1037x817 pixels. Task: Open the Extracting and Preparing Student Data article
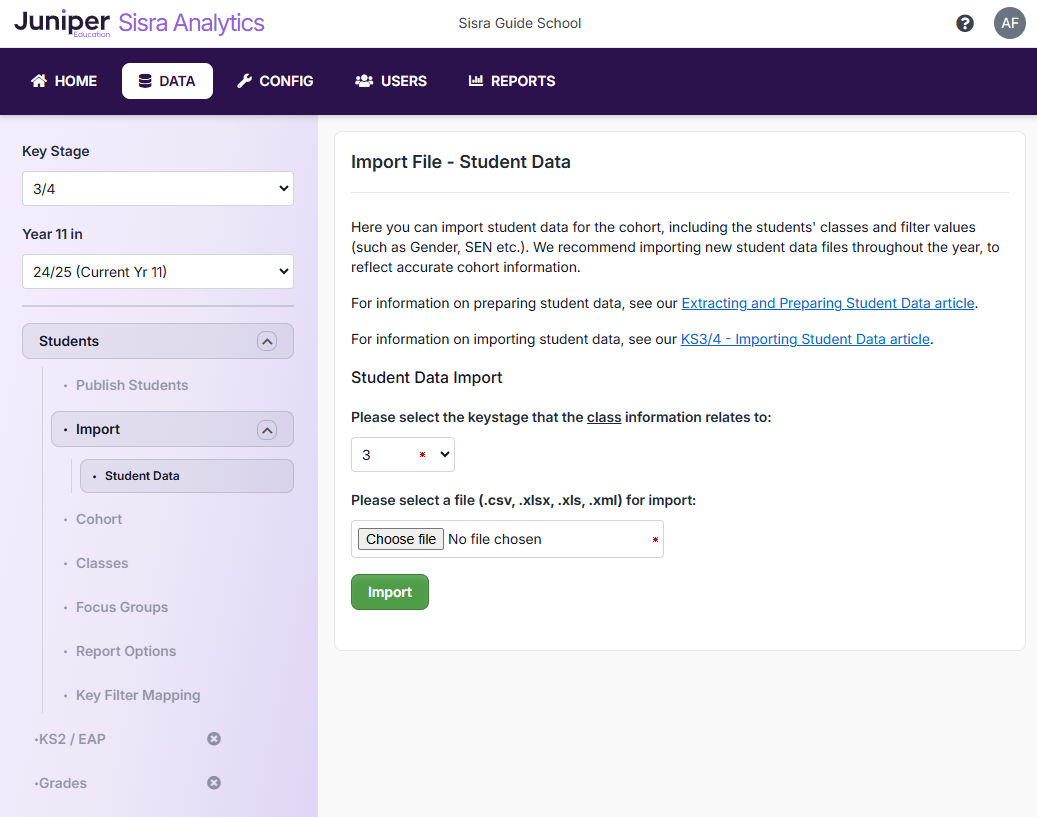point(828,303)
